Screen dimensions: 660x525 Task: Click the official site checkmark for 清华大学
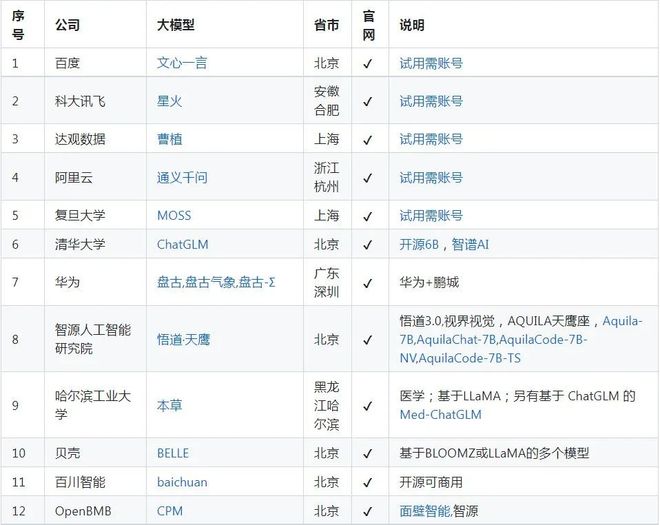click(x=368, y=245)
